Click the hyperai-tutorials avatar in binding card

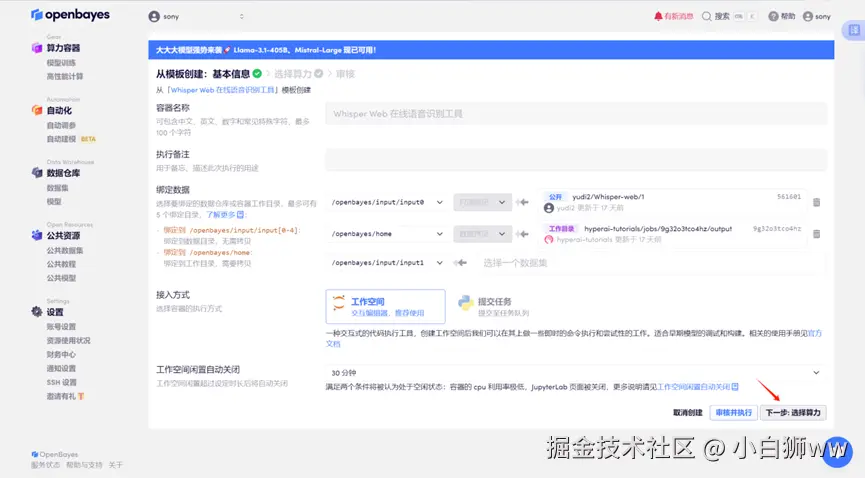(548, 240)
